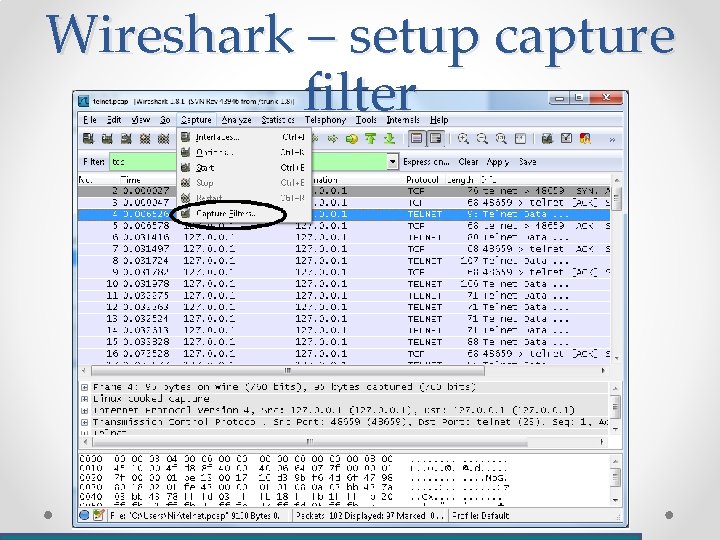Choose Capture Filters... in the Capture menu
The width and height of the screenshot is (720, 540).
tap(243, 213)
